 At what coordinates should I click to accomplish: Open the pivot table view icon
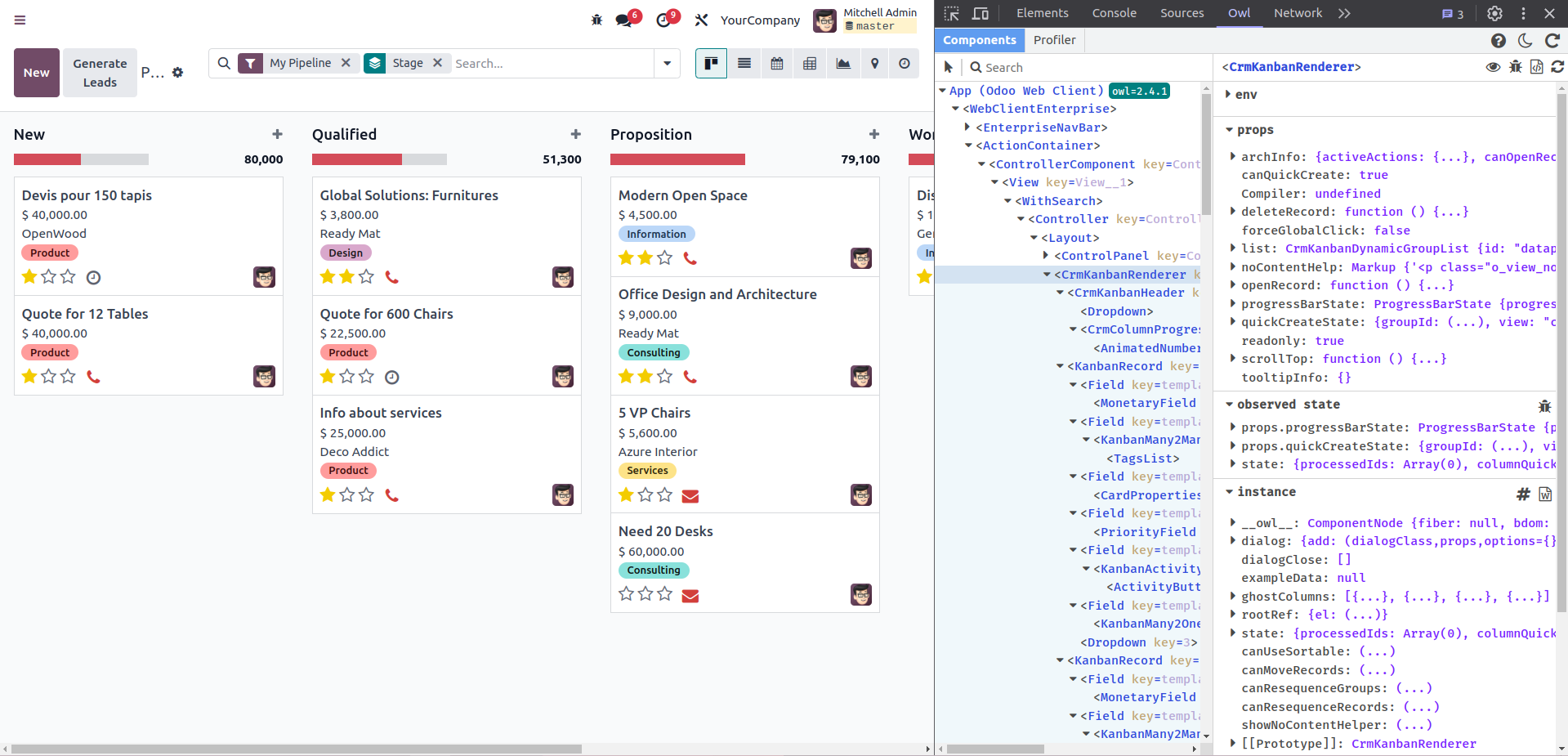(809, 64)
